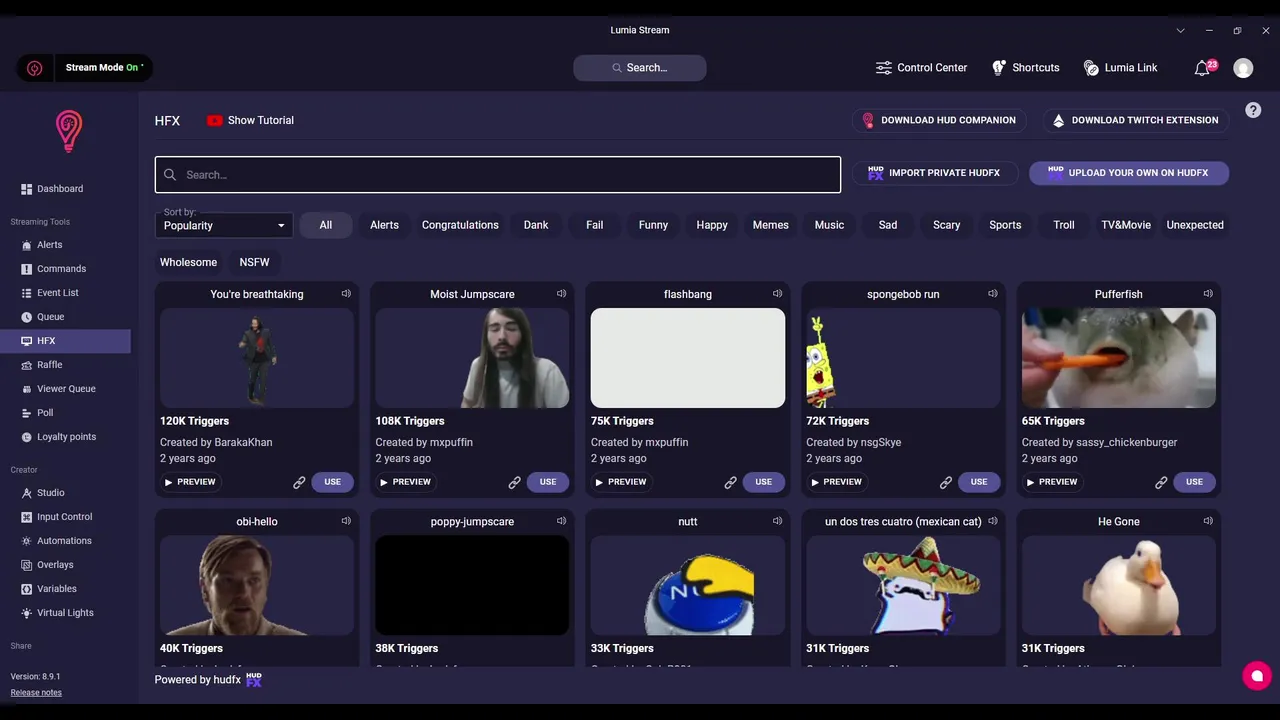Click the HFX search input field
Screen dimensions: 1280x720
(498, 175)
